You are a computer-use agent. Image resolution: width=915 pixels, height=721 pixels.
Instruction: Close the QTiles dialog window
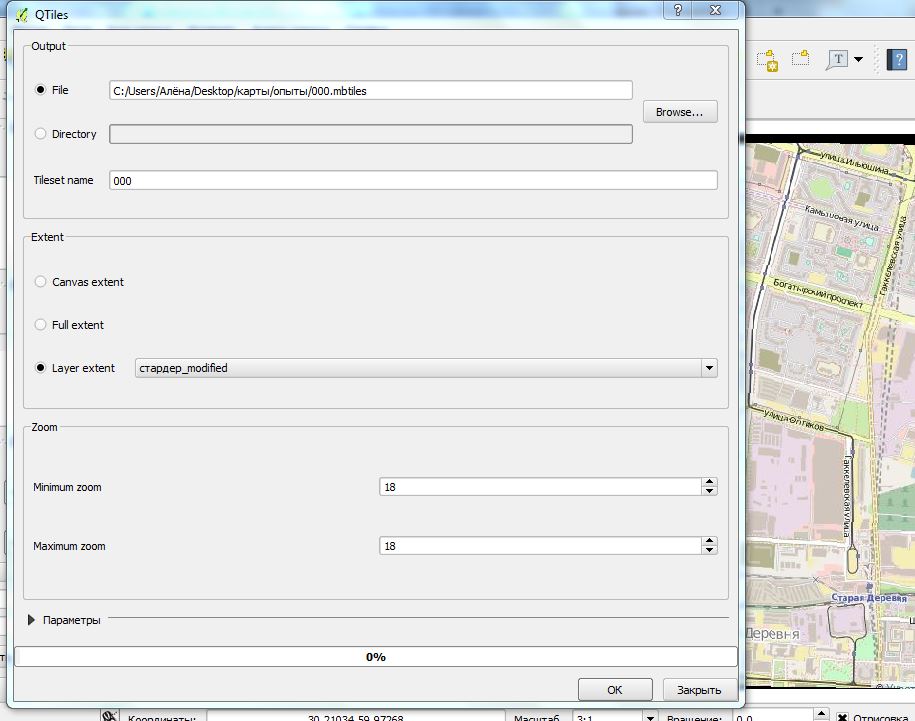pyautogui.click(x=715, y=10)
